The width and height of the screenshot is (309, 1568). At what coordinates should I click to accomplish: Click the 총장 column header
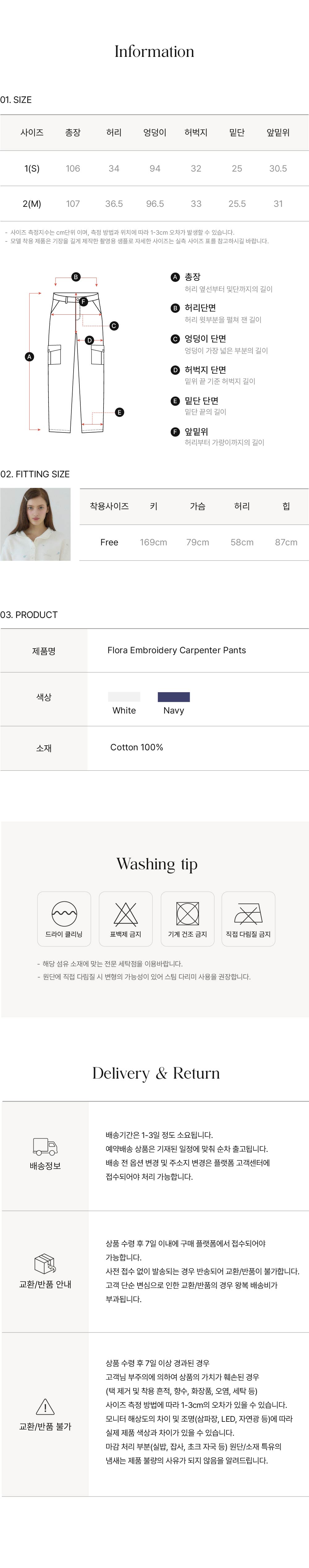pos(73,133)
